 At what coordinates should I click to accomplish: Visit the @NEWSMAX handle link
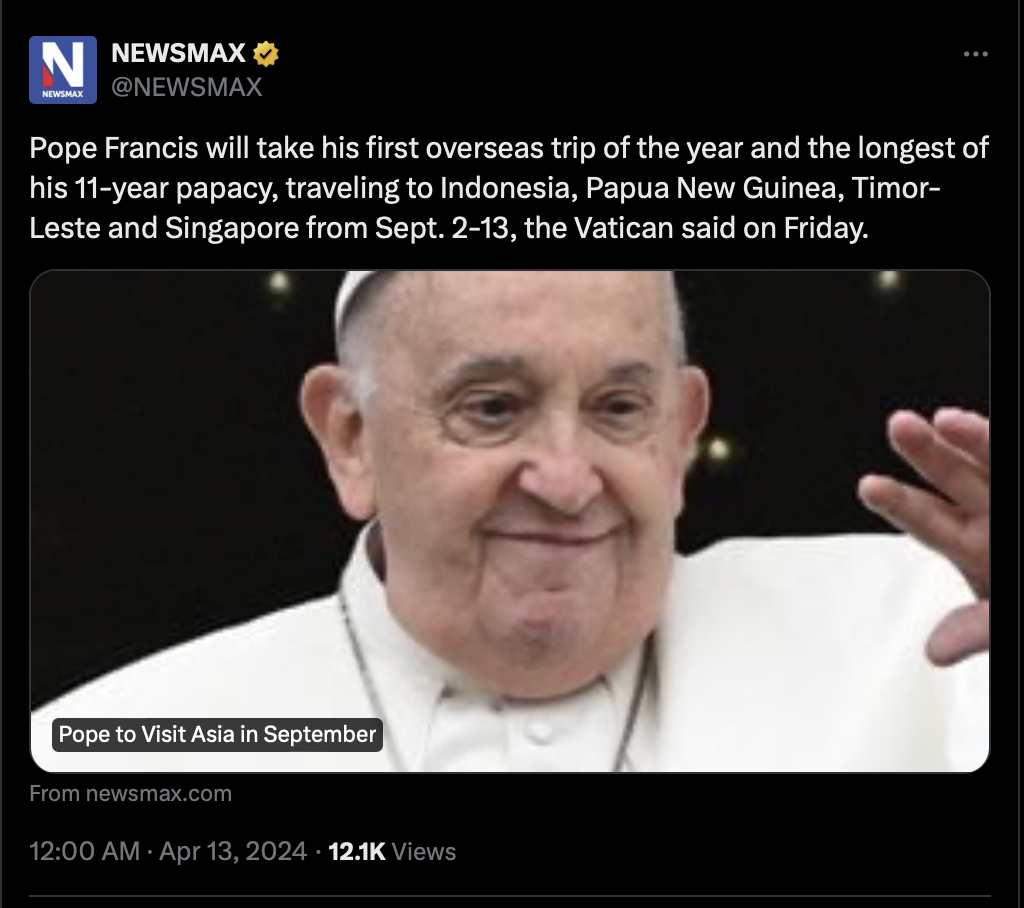187,87
